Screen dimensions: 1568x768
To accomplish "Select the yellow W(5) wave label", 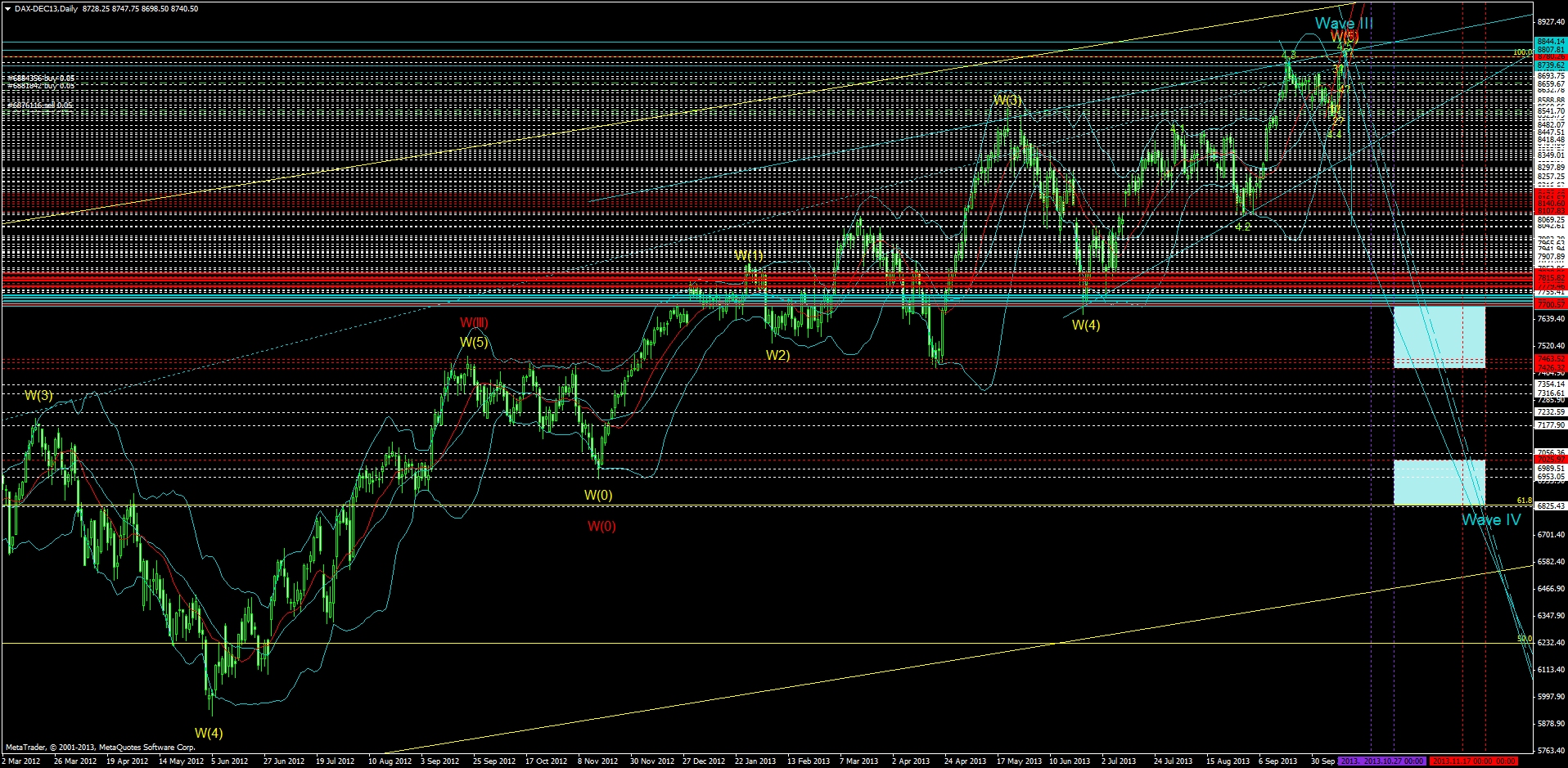I will tap(475, 344).
